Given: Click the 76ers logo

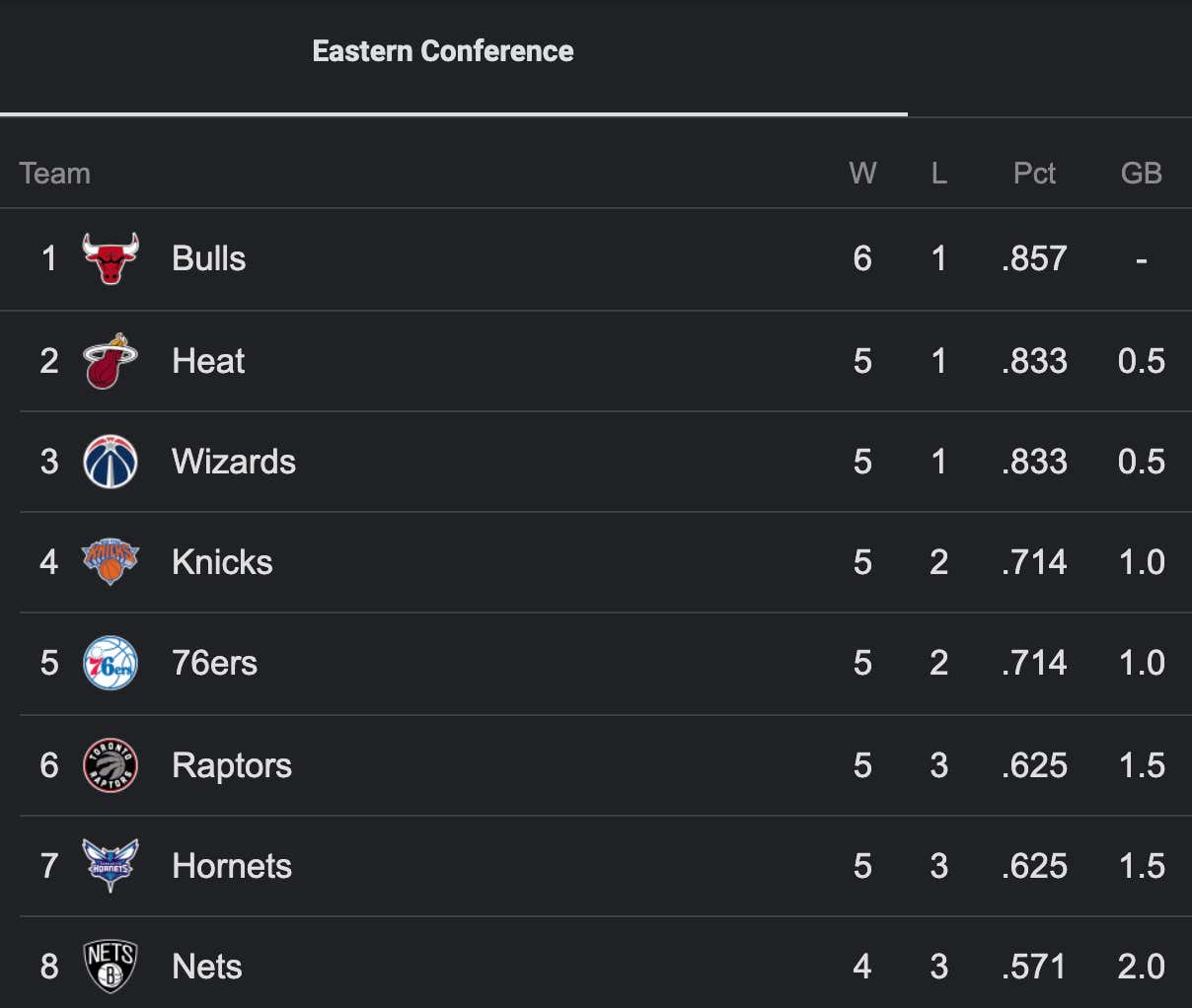Looking at the screenshot, I should (111, 663).
